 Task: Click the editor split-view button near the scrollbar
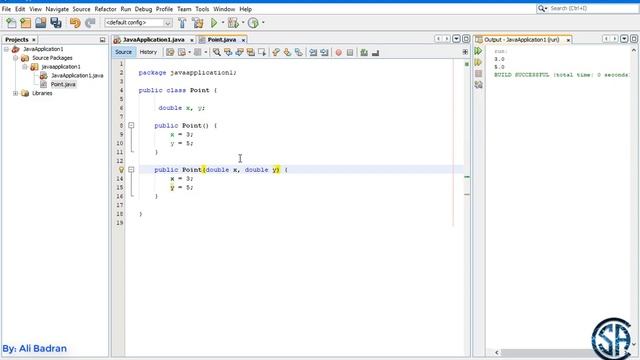465,52
